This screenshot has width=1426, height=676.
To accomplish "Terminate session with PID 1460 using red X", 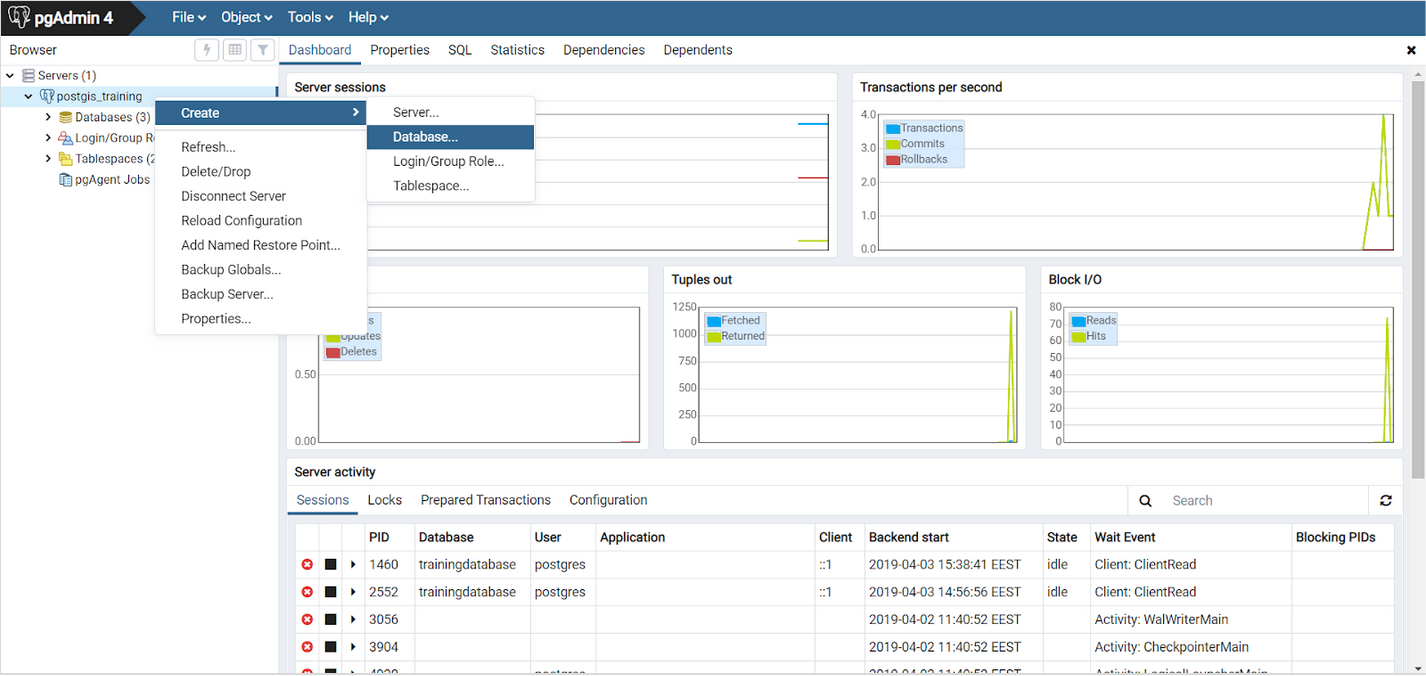I will coord(307,565).
